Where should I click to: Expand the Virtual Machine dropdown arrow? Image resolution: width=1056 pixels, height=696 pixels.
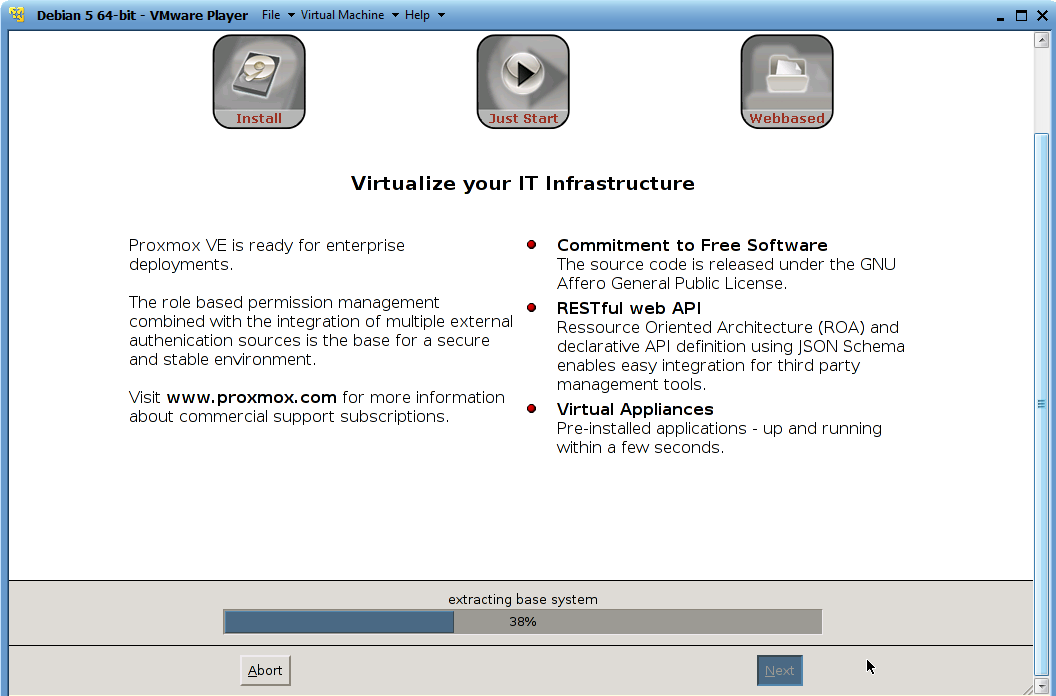[395, 15]
